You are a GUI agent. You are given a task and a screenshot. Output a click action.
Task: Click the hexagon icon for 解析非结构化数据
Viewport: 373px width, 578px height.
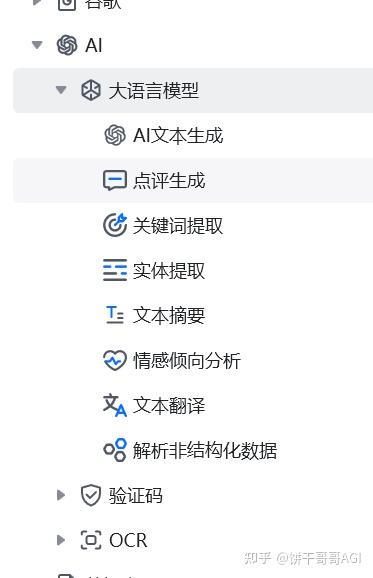(115, 450)
